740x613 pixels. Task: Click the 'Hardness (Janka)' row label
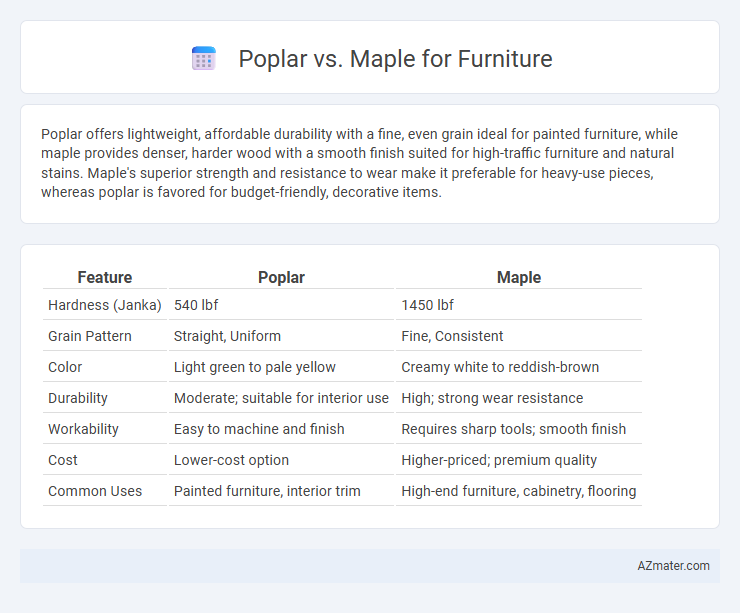coord(105,305)
